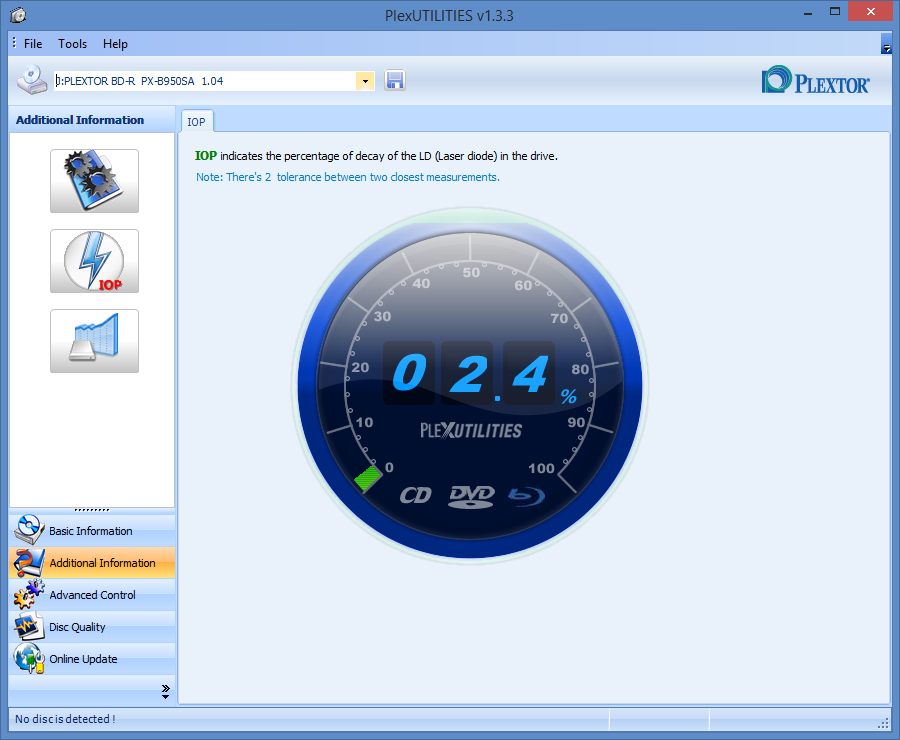Click the navigation pane splitter grip dots
Viewport: 900px width, 740px height.
[x=92, y=510]
